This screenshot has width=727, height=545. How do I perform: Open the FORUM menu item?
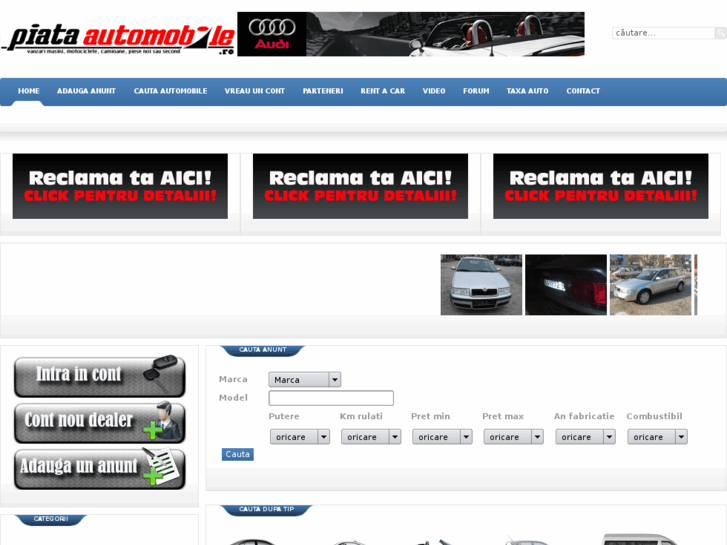click(476, 91)
